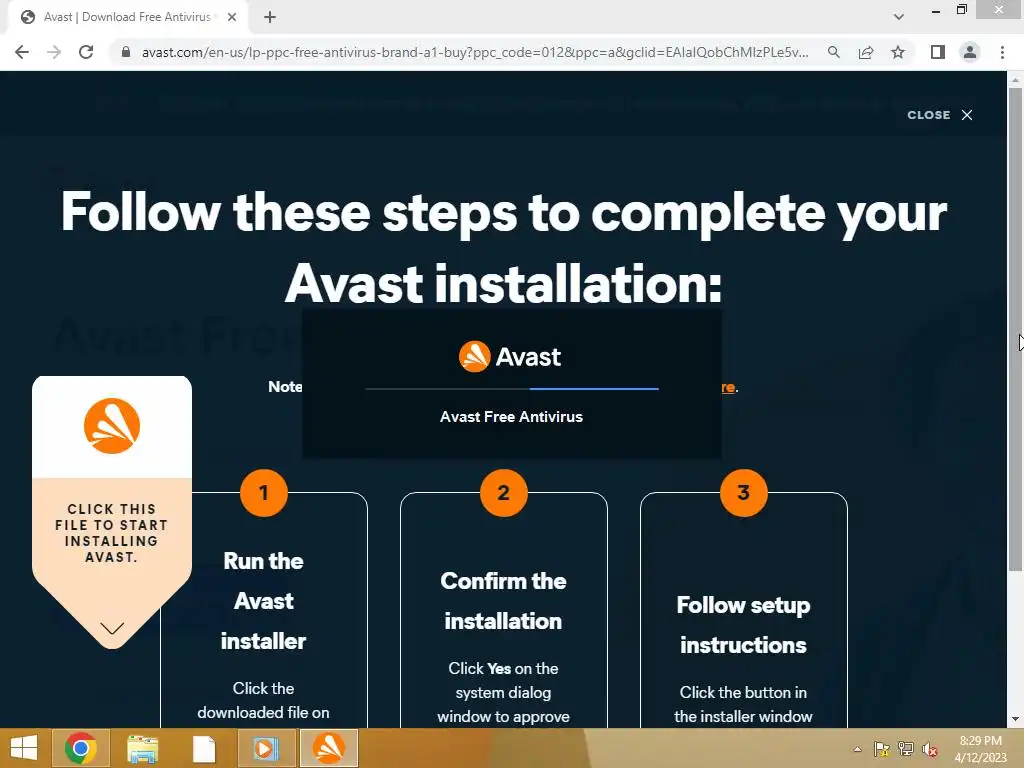This screenshot has height=768, width=1024.
Task: Open the zoom magnifier icon in address bar
Action: 834,52
